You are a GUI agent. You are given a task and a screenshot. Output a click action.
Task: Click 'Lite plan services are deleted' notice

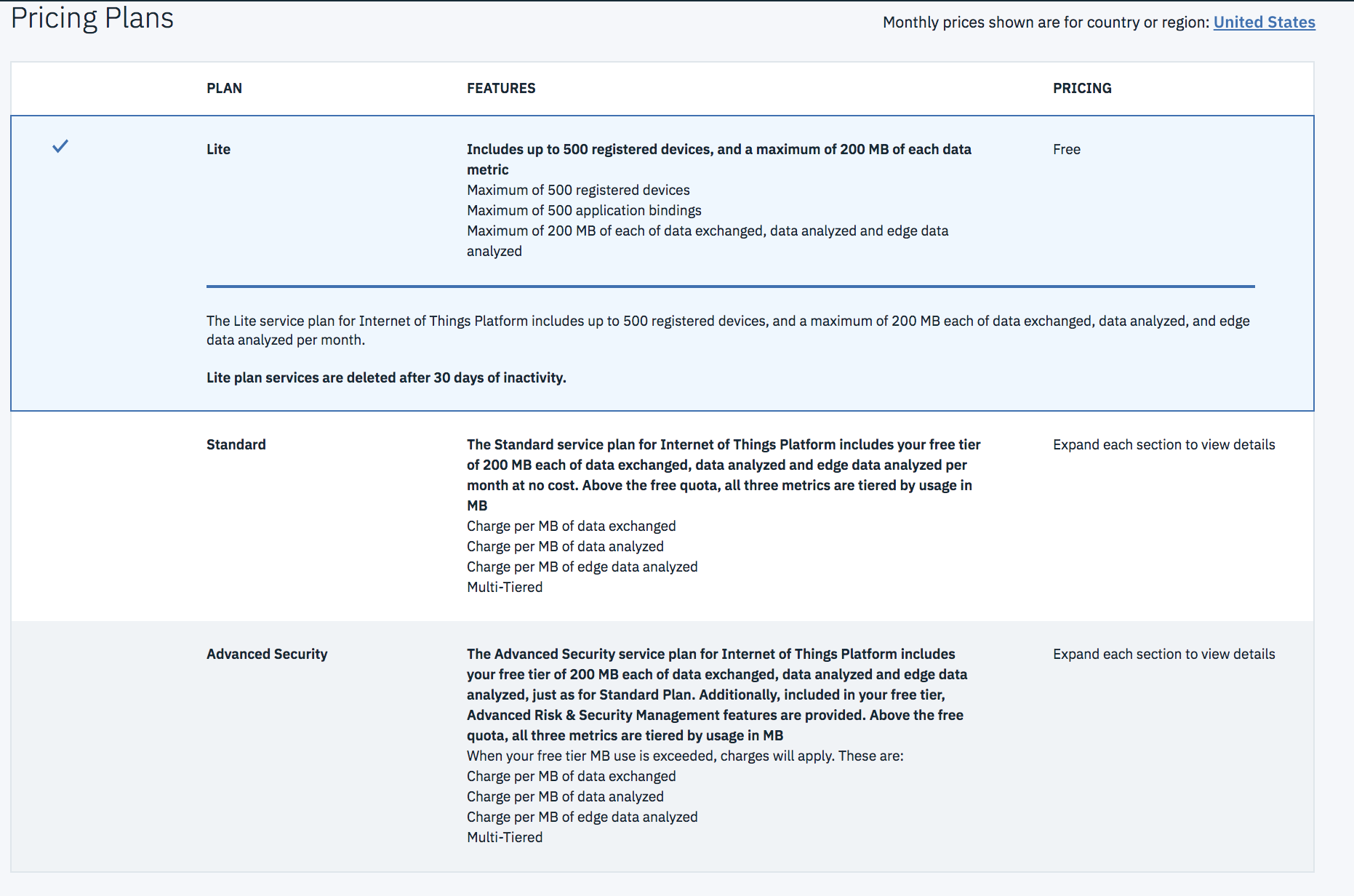pyautogui.click(x=386, y=377)
